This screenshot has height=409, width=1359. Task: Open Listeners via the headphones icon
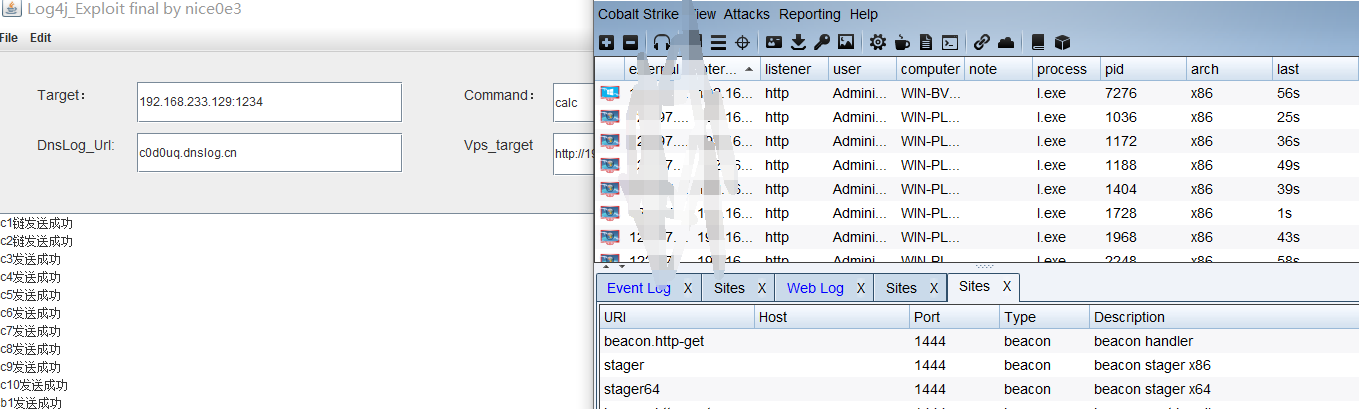tap(662, 42)
